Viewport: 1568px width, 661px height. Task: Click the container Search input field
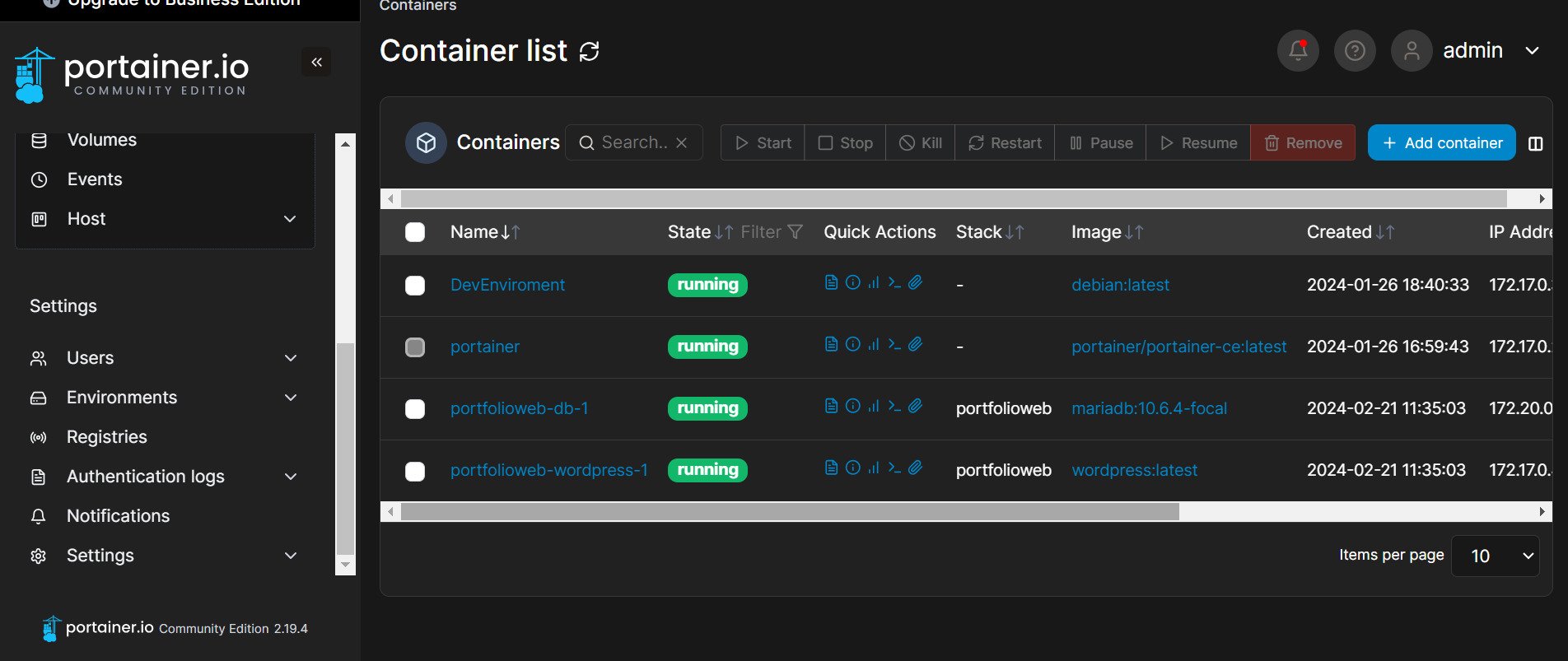[x=632, y=142]
